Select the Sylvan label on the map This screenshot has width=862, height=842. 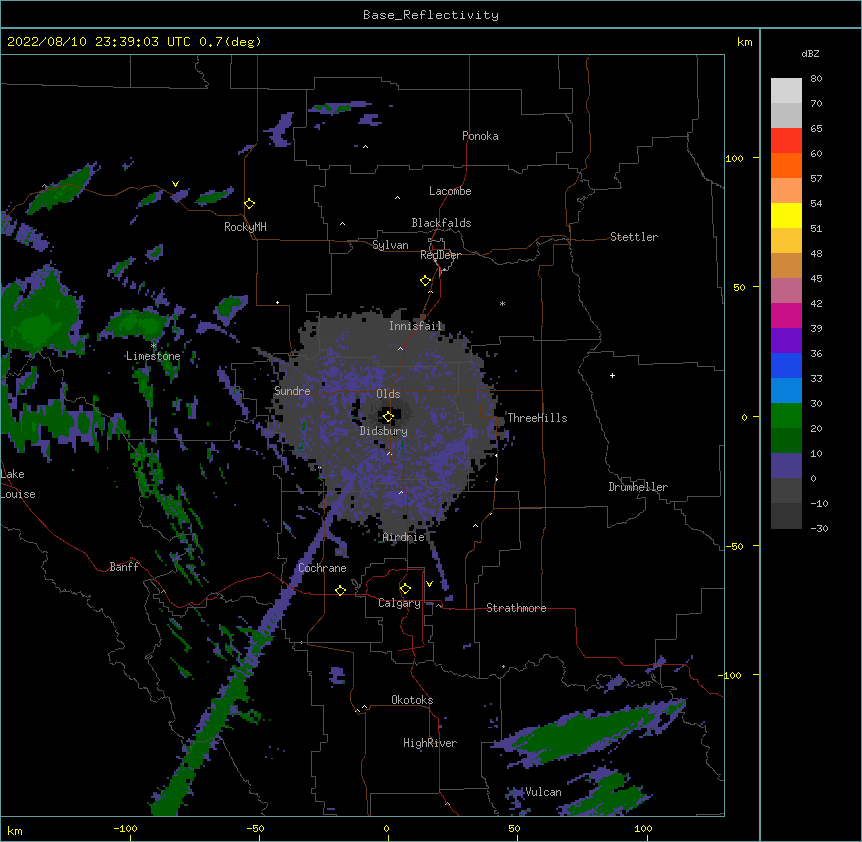click(x=390, y=245)
